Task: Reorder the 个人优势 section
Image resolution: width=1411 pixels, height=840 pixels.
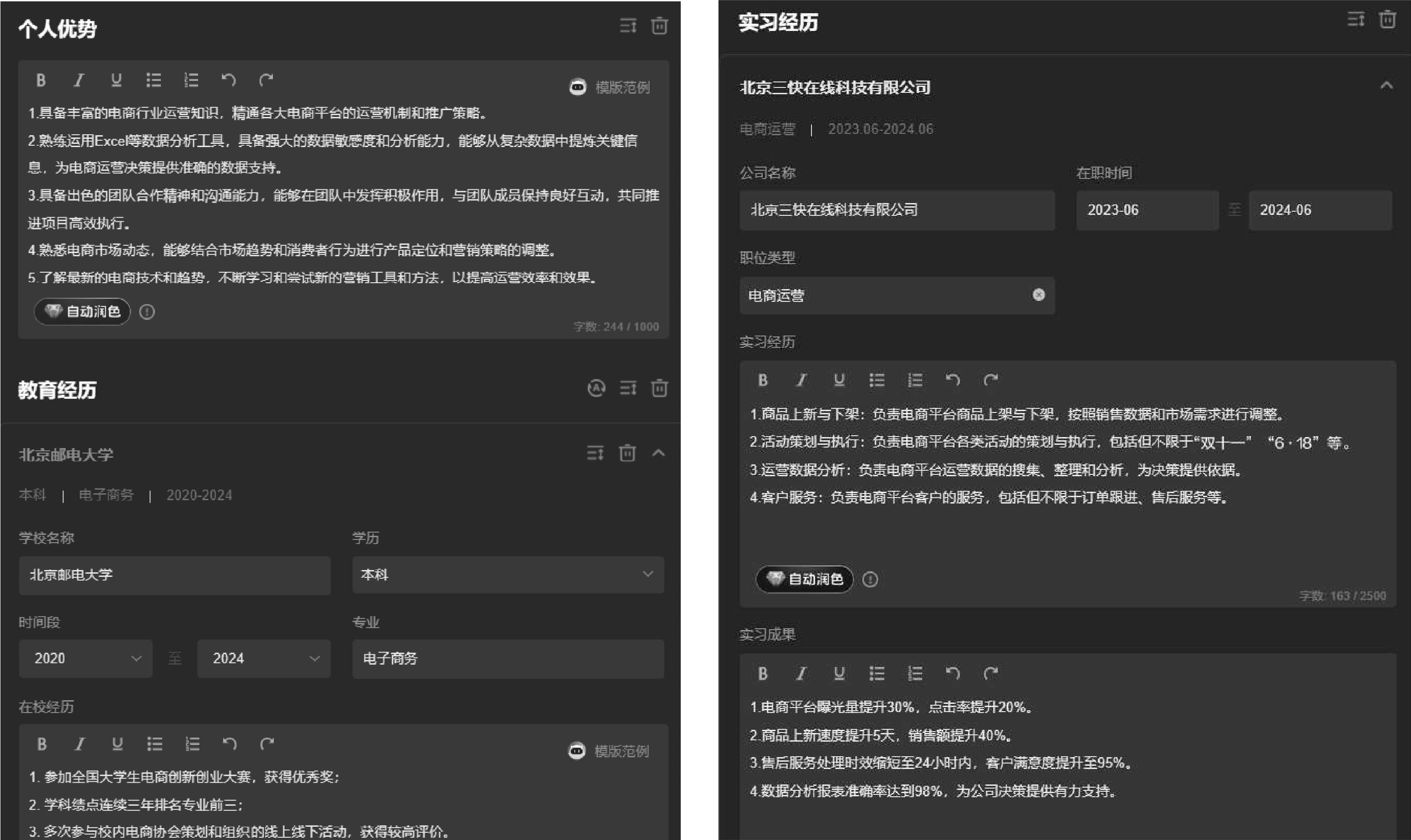Action: (628, 26)
